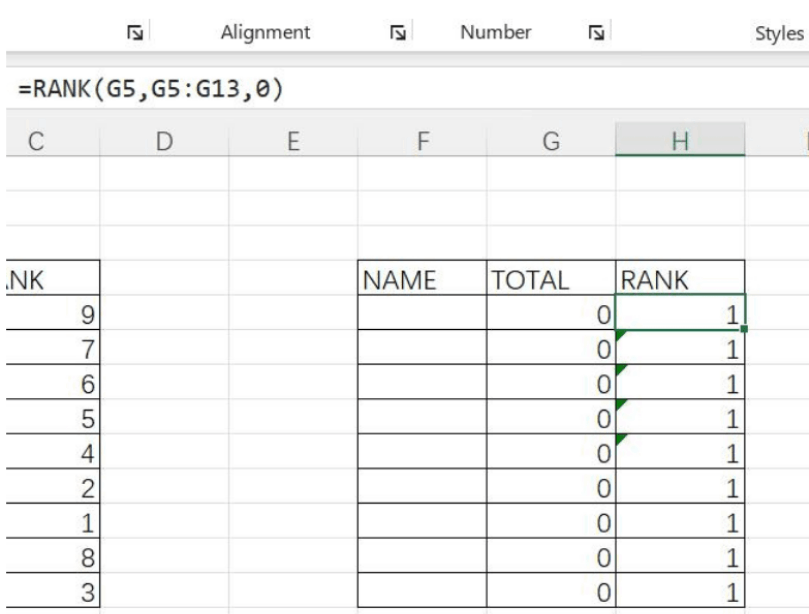Screen dimensions: 809x614
Task: Click the TOTAL header cell
Action: [x=551, y=279]
